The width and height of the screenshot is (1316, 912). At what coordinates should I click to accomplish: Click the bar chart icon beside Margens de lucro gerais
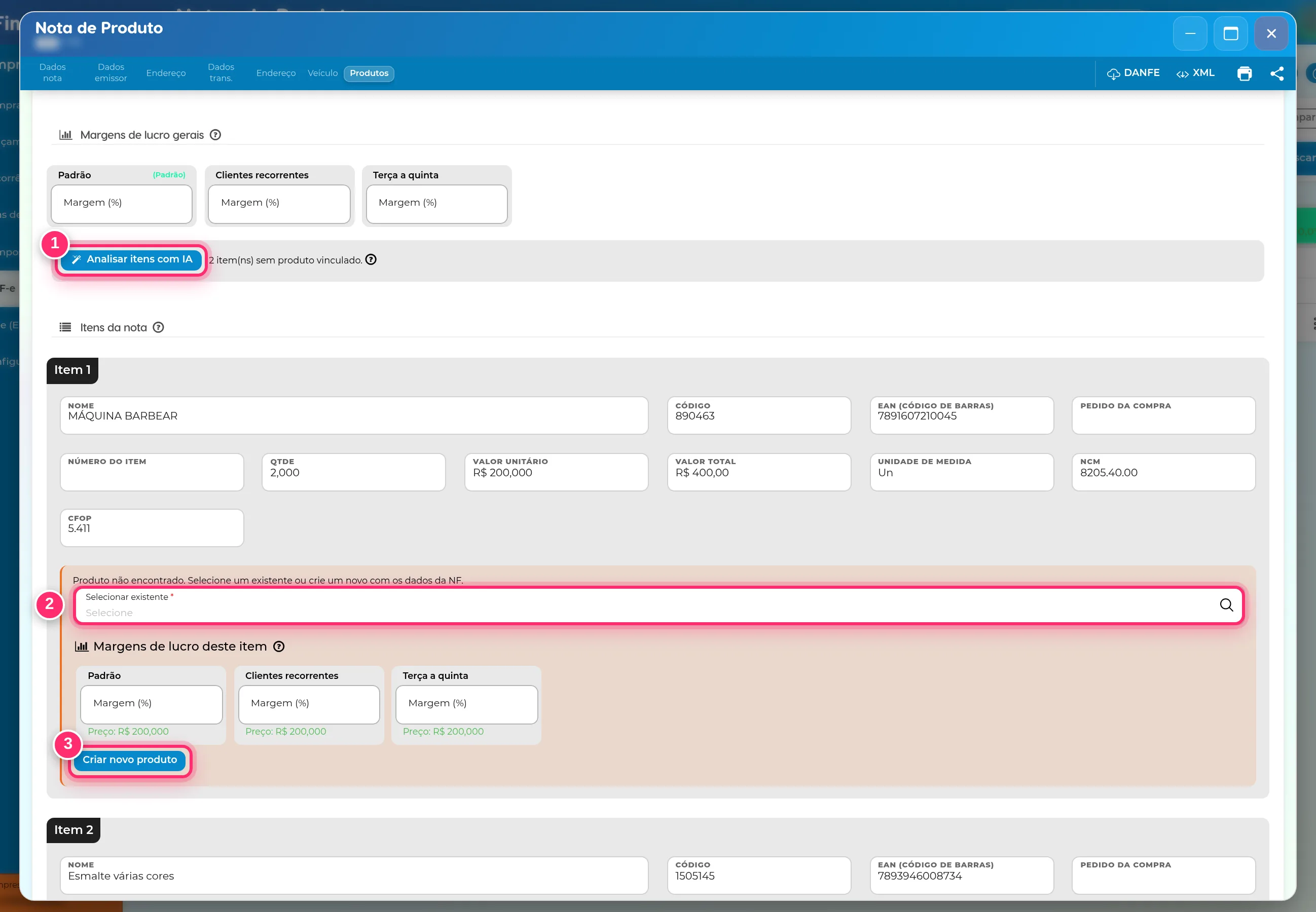(x=66, y=135)
